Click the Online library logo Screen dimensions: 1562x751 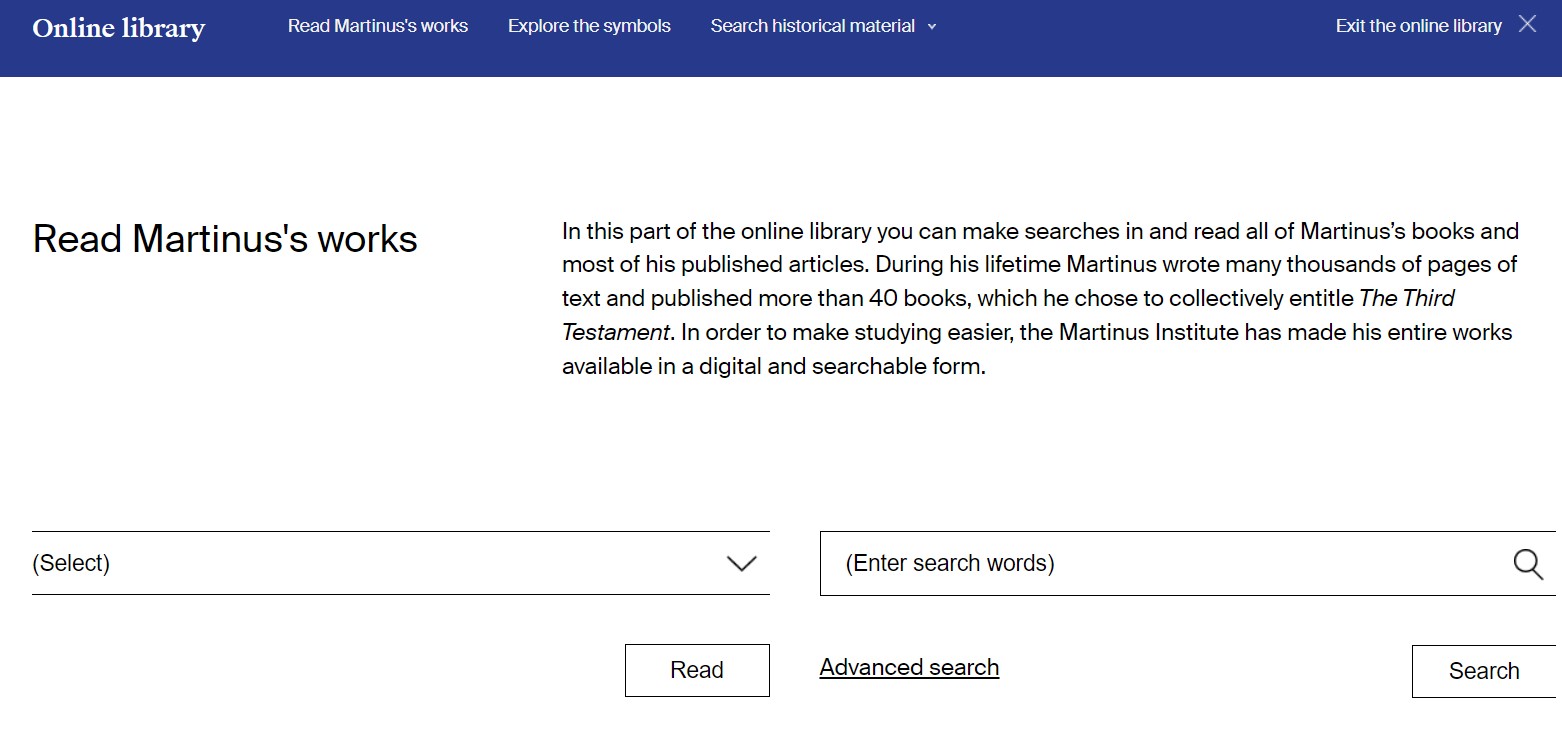click(x=118, y=27)
